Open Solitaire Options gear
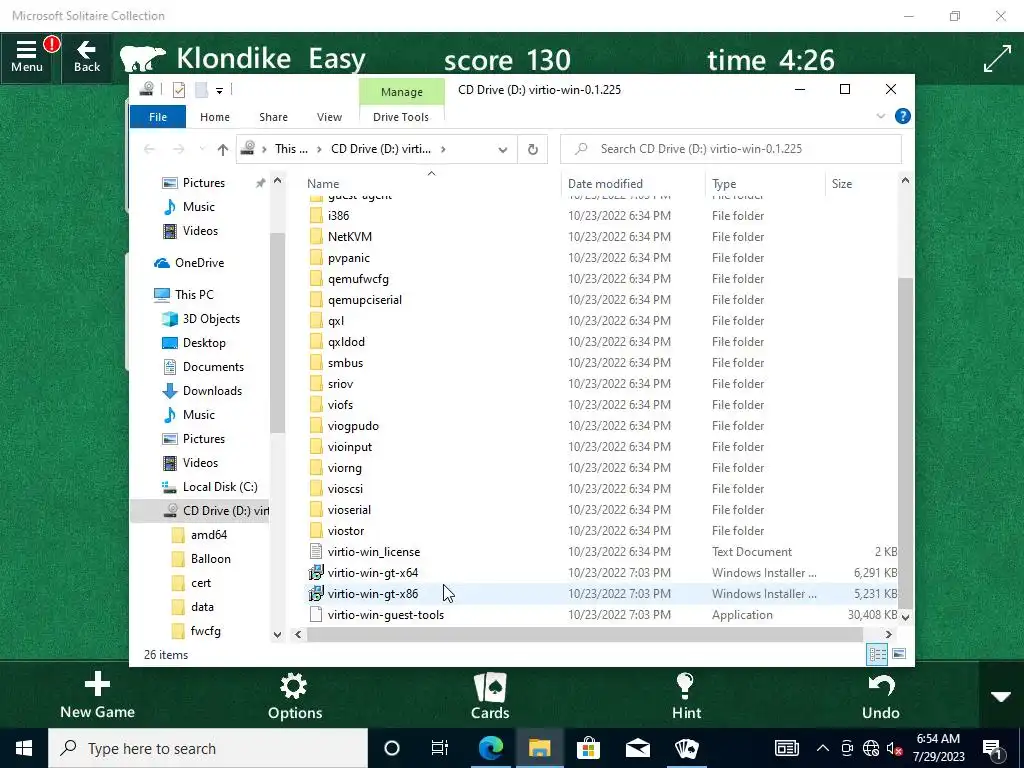 (295, 696)
